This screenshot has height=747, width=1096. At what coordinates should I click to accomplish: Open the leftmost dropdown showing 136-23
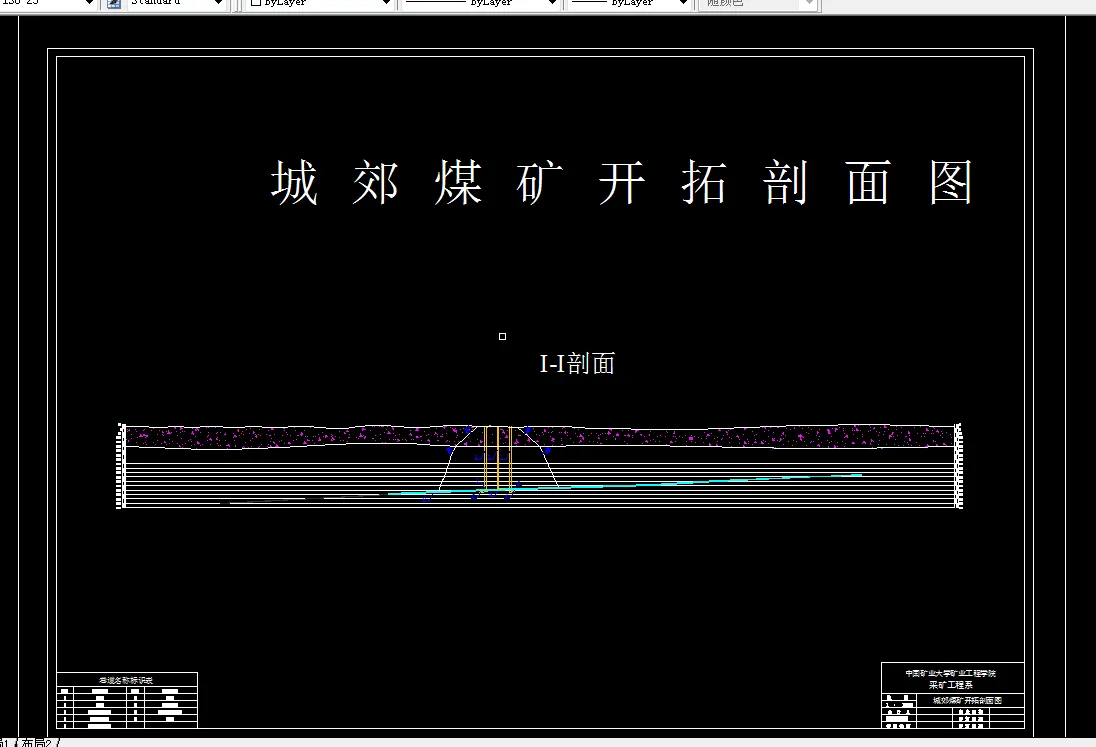tap(90, 3)
